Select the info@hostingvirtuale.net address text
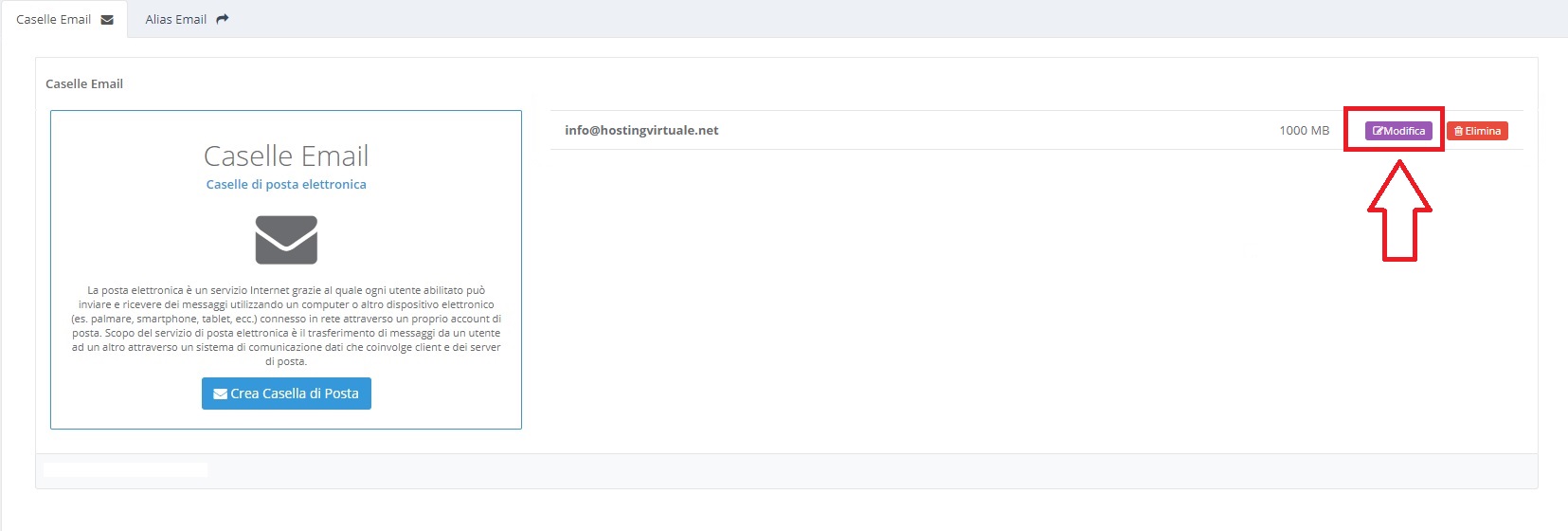The width and height of the screenshot is (1568, 531). click(x=641, y=131)
